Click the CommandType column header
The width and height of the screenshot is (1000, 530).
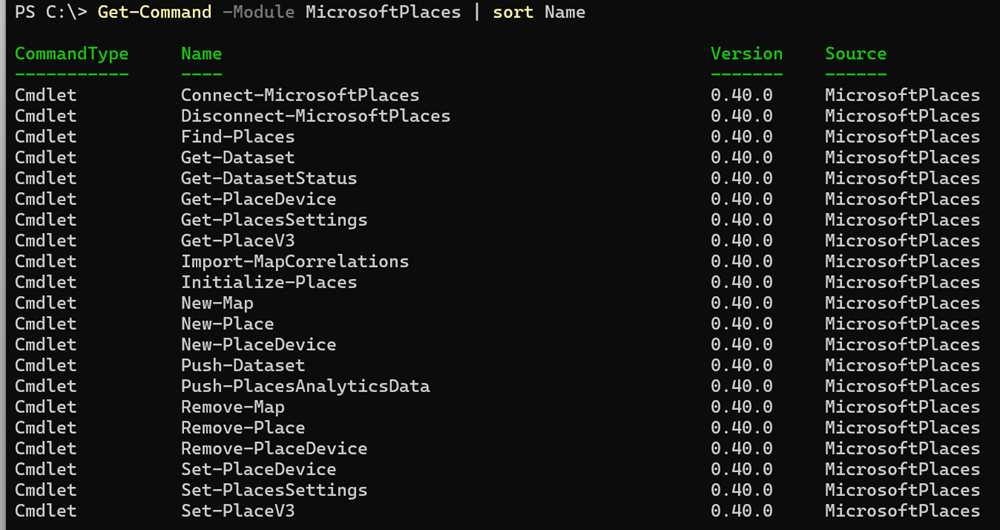[71, 54]
